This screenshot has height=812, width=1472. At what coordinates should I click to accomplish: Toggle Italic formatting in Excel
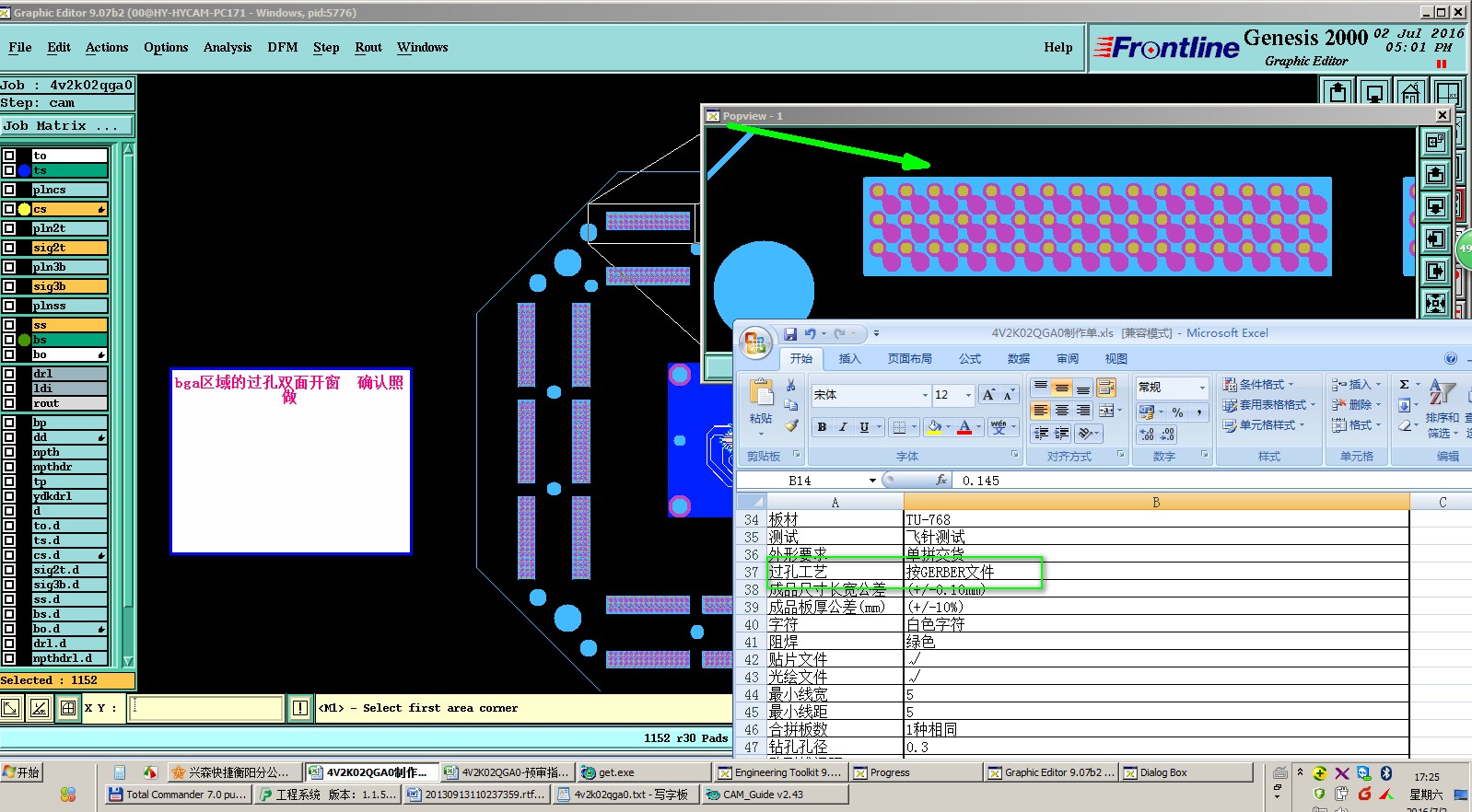tap(842, 427)
